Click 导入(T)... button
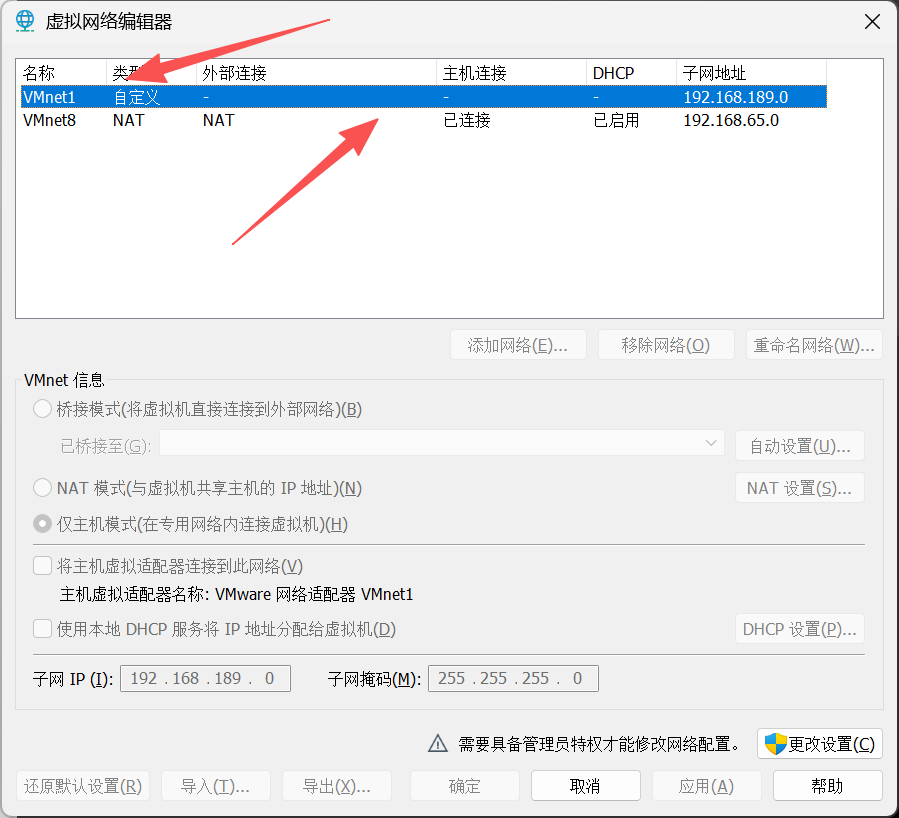Image resolution: width=899 pixels, height=818 pixels. click(x=216, y=786)
